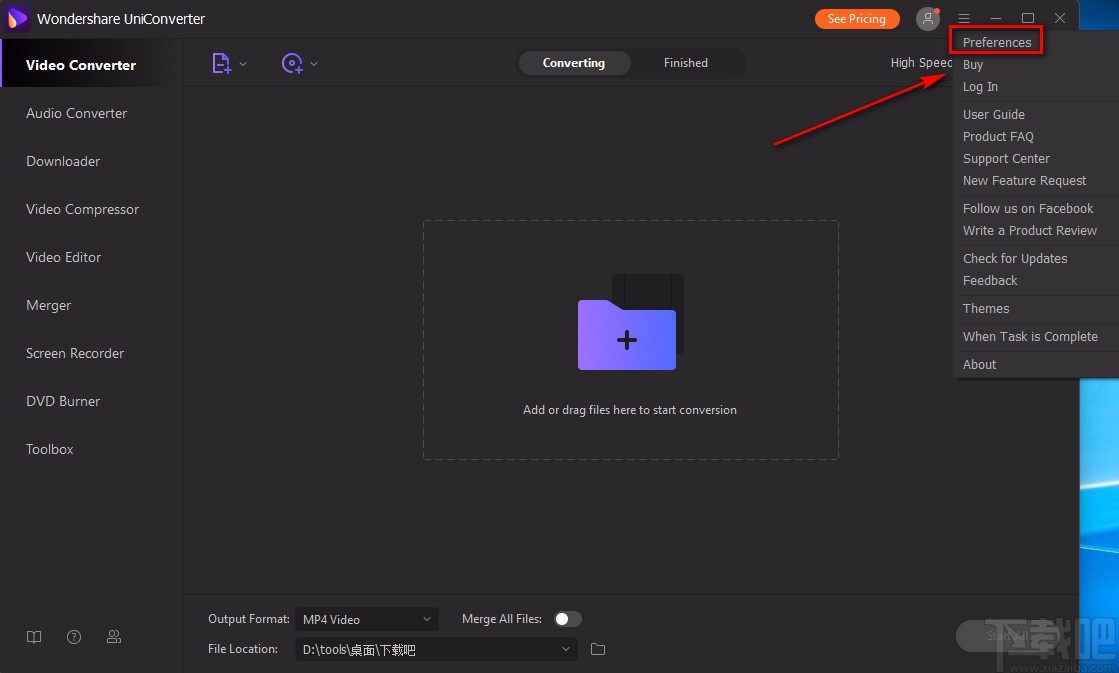Screen dimensions: 1119x673
Task: Click the hamburger menu icon
Action: coord(963,19)
